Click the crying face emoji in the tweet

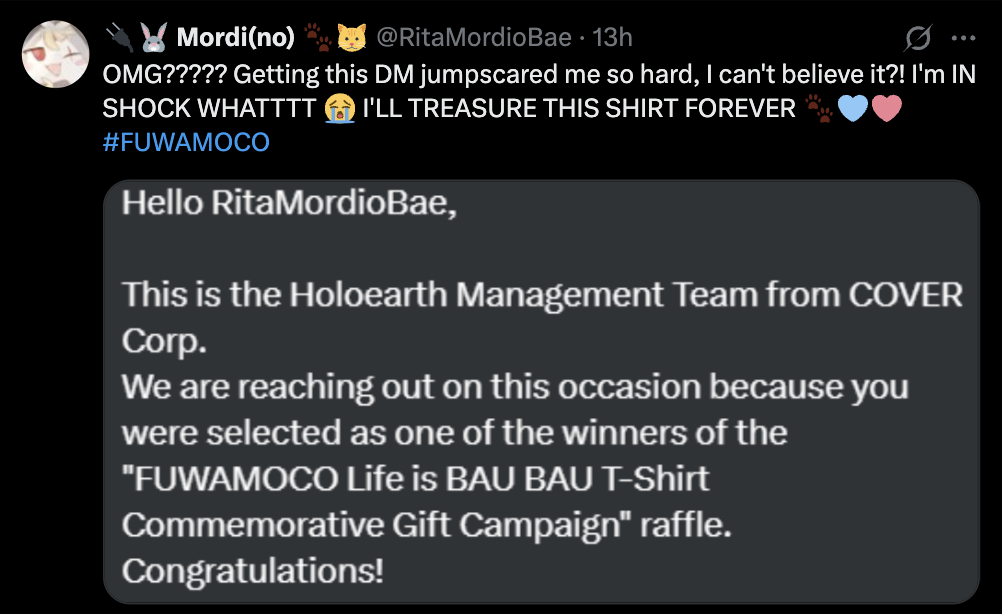click(339, 109)
